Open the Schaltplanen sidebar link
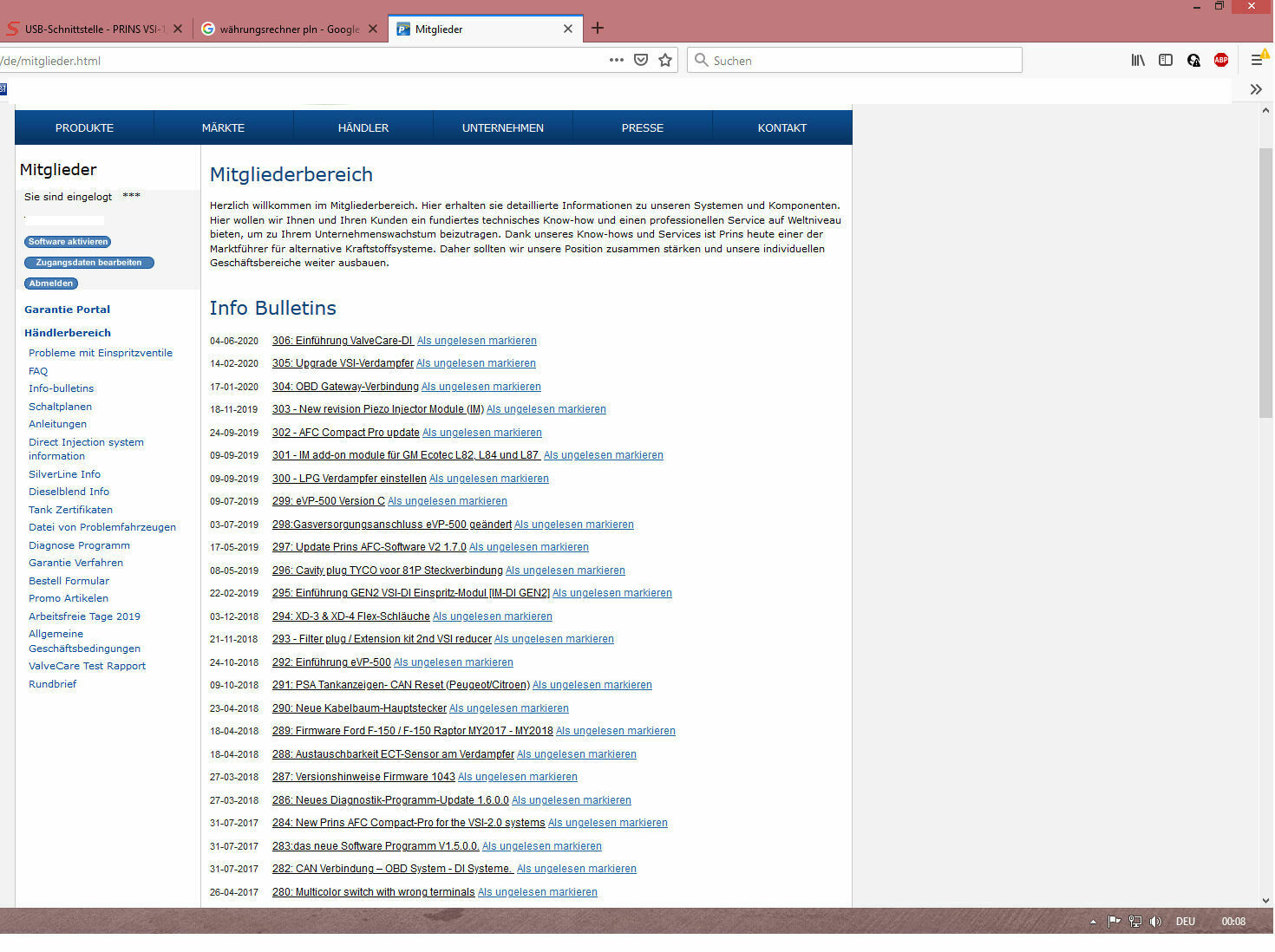The image size is (1275, 952). [60, 407]
